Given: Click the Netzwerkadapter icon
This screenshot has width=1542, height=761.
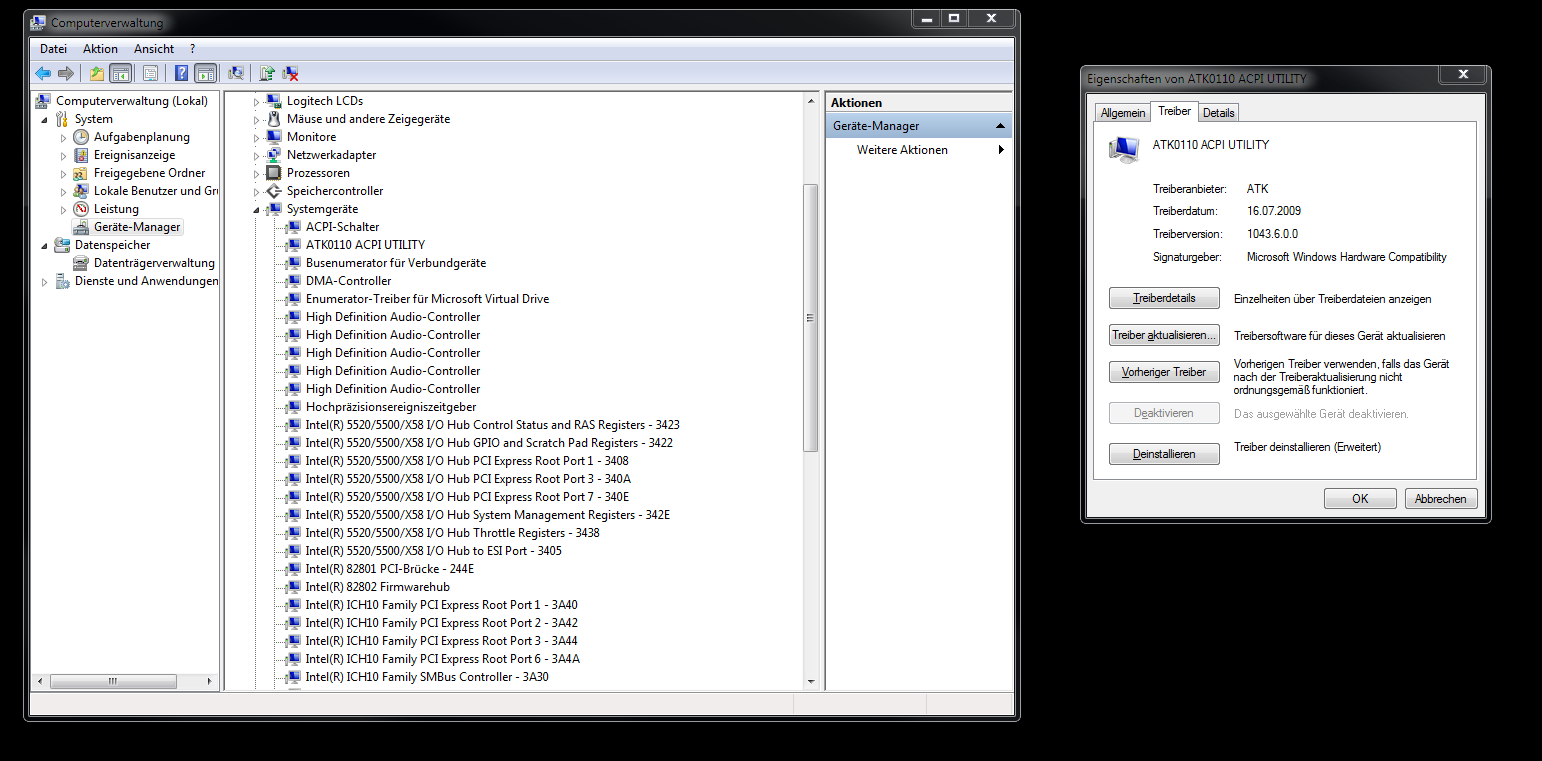Looking at the screenshot, I should [274, 155].
